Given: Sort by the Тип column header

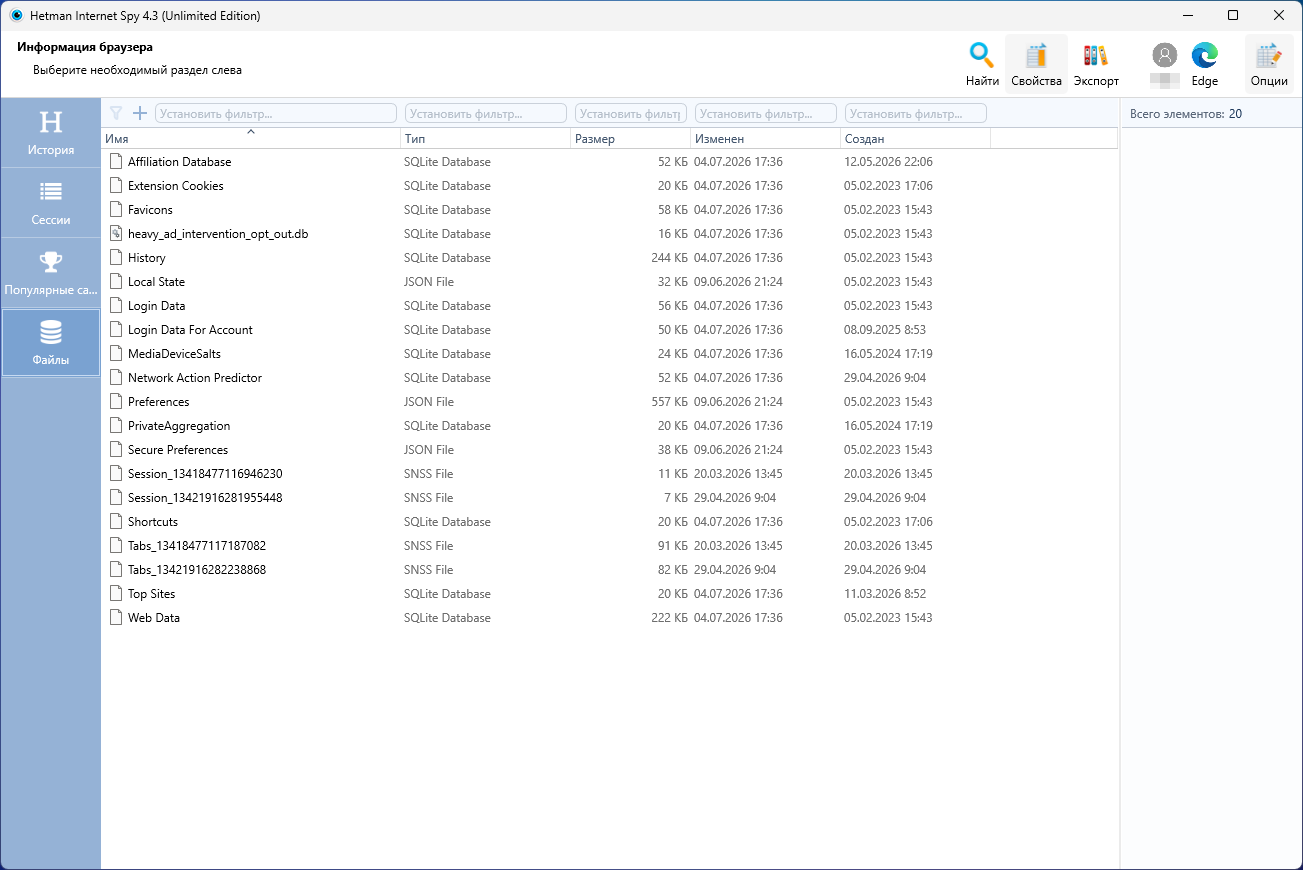Looking at the screenshot, I should pos(485,139).
